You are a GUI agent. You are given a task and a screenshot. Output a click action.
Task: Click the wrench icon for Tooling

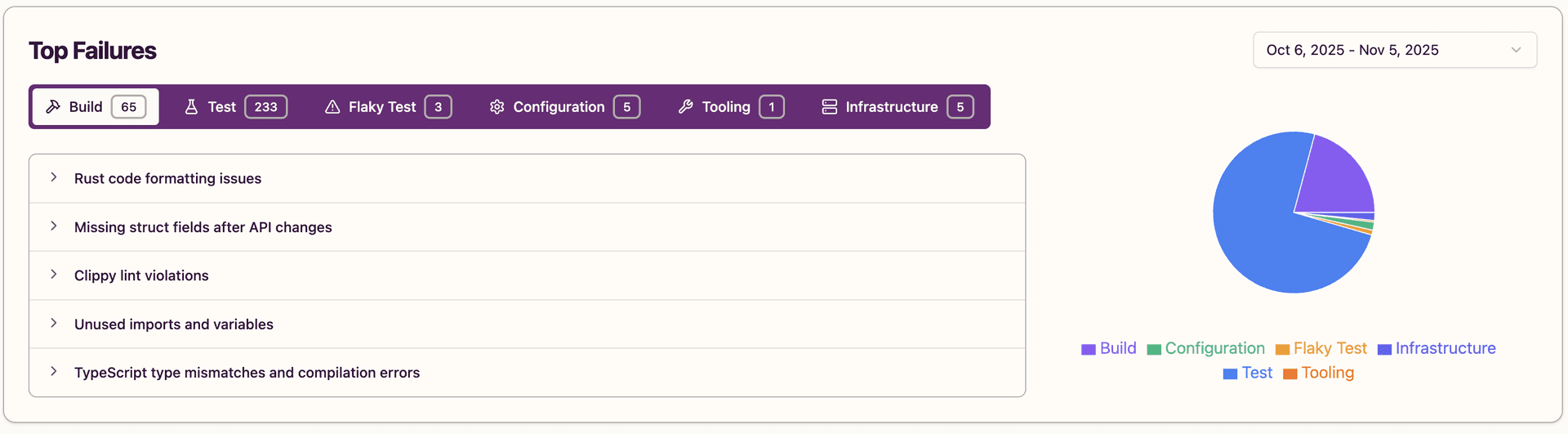click(x=686, y=107)
